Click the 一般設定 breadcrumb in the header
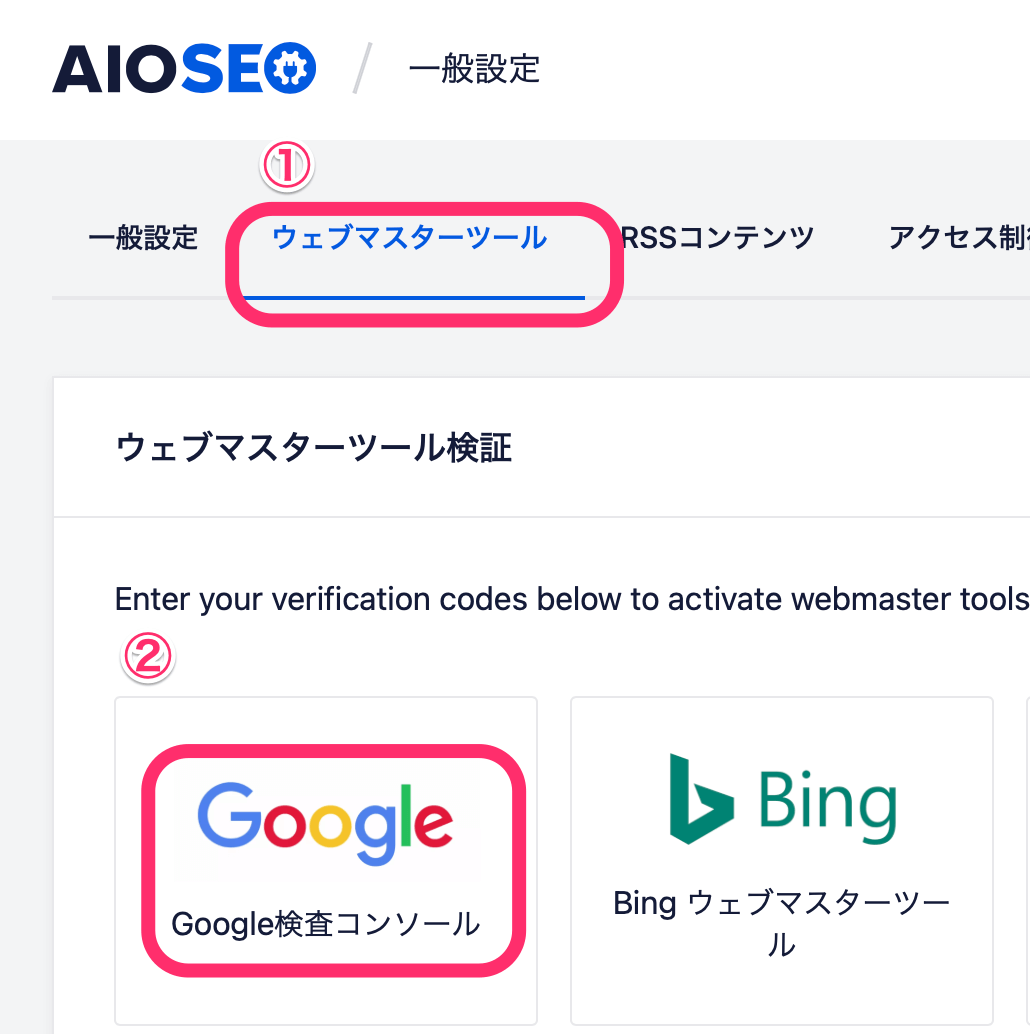Screen dimensions: 1030x1034 pos(473,69)
